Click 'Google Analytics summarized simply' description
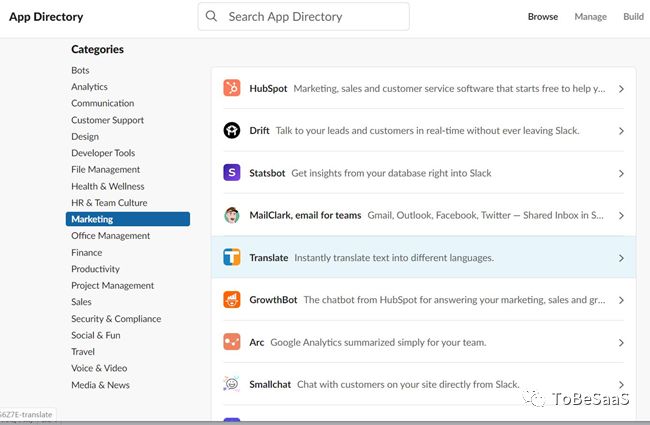The height and width of the screenshot is (425, 650). pos(378,342)
